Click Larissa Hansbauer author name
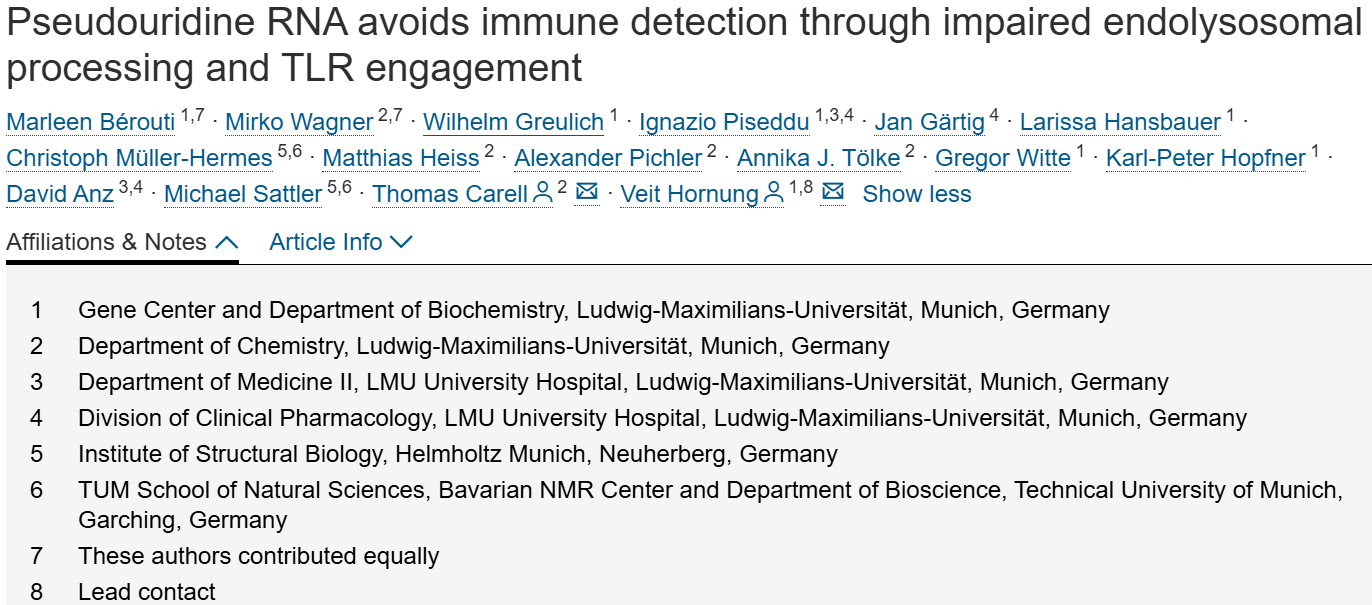 coord(1120,122)
